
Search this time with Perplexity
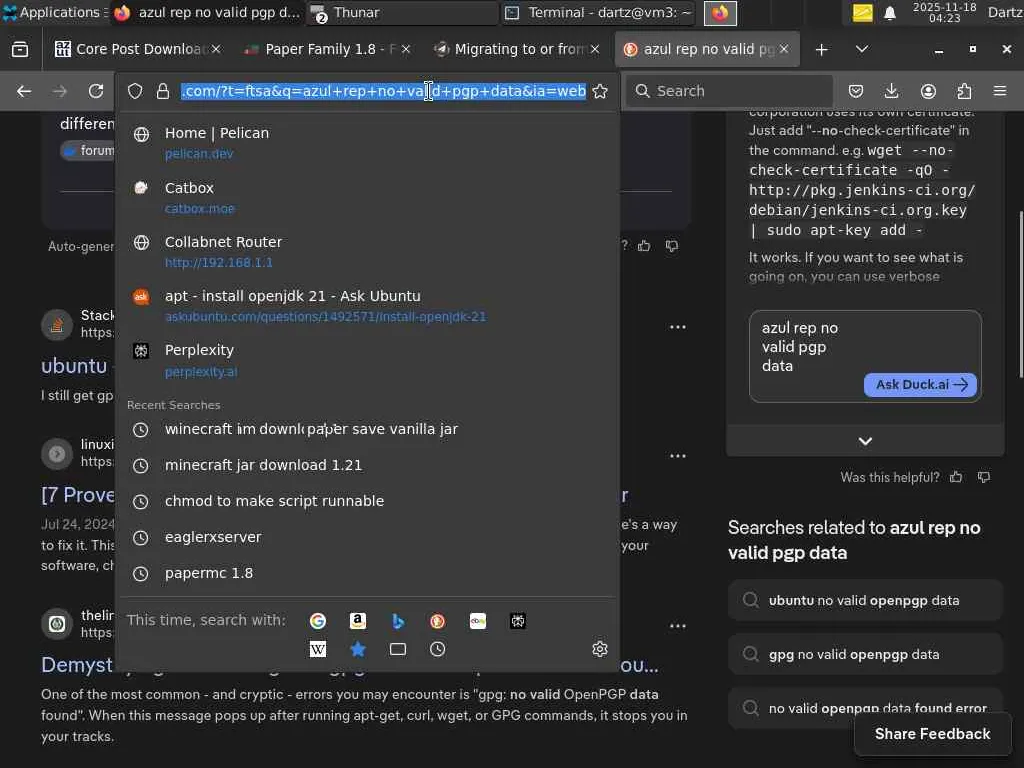[518, 621]
